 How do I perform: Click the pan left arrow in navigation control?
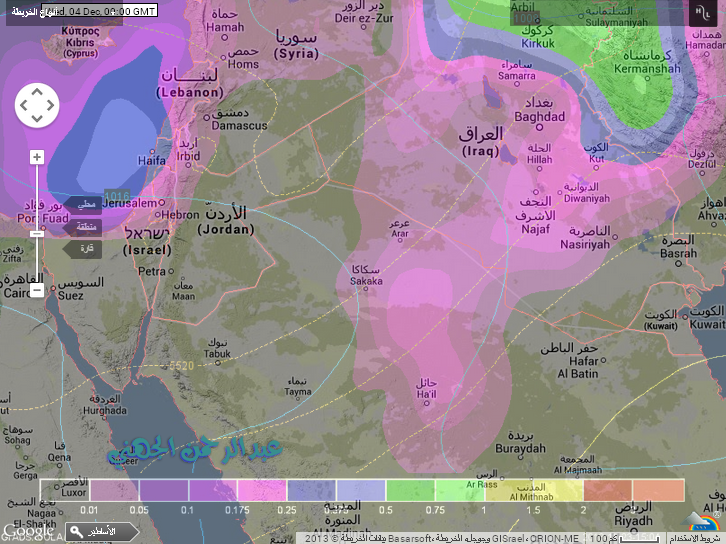coord(24,105)
